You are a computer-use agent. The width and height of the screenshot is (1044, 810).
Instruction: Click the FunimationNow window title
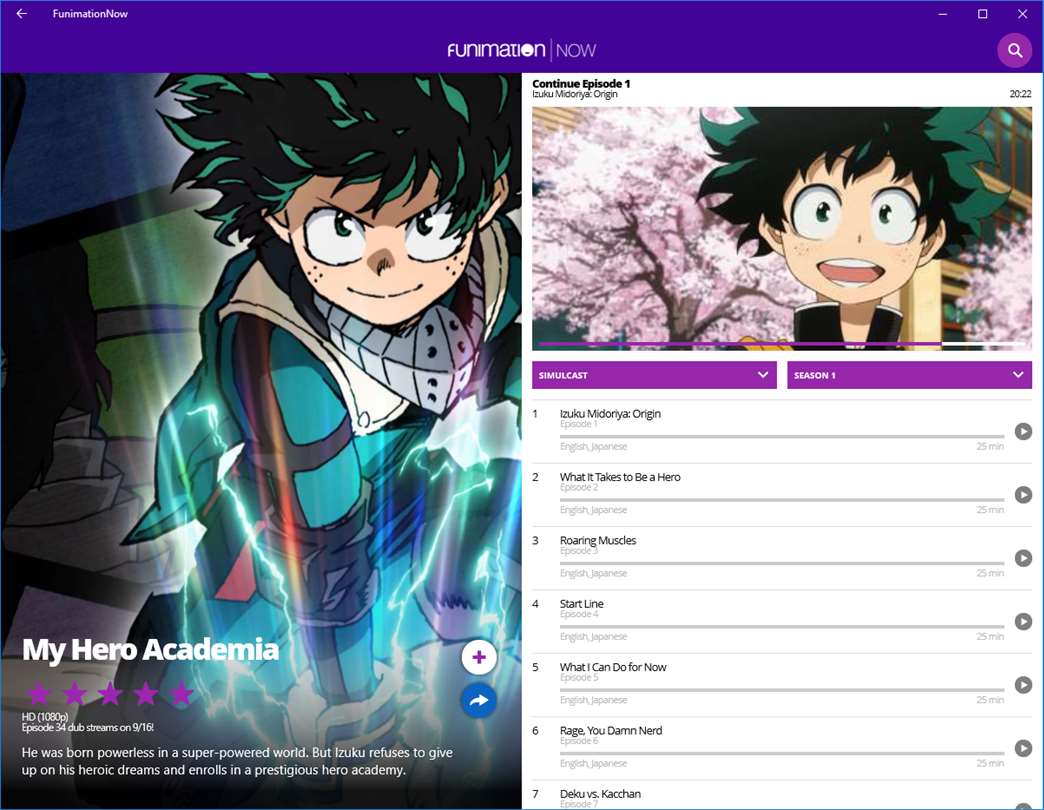click(90, 13)
